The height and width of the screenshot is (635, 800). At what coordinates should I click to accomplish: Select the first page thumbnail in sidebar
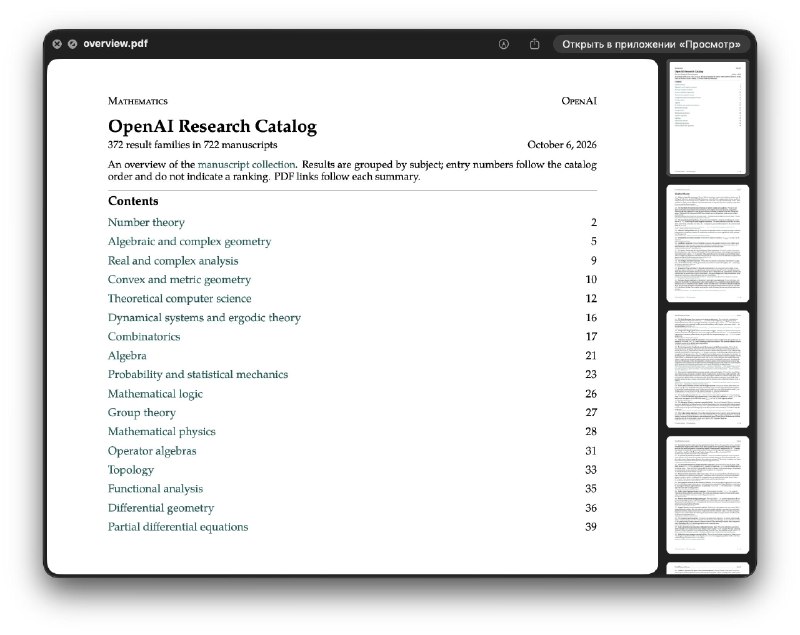pyautogui.click(x=708, y=118)
